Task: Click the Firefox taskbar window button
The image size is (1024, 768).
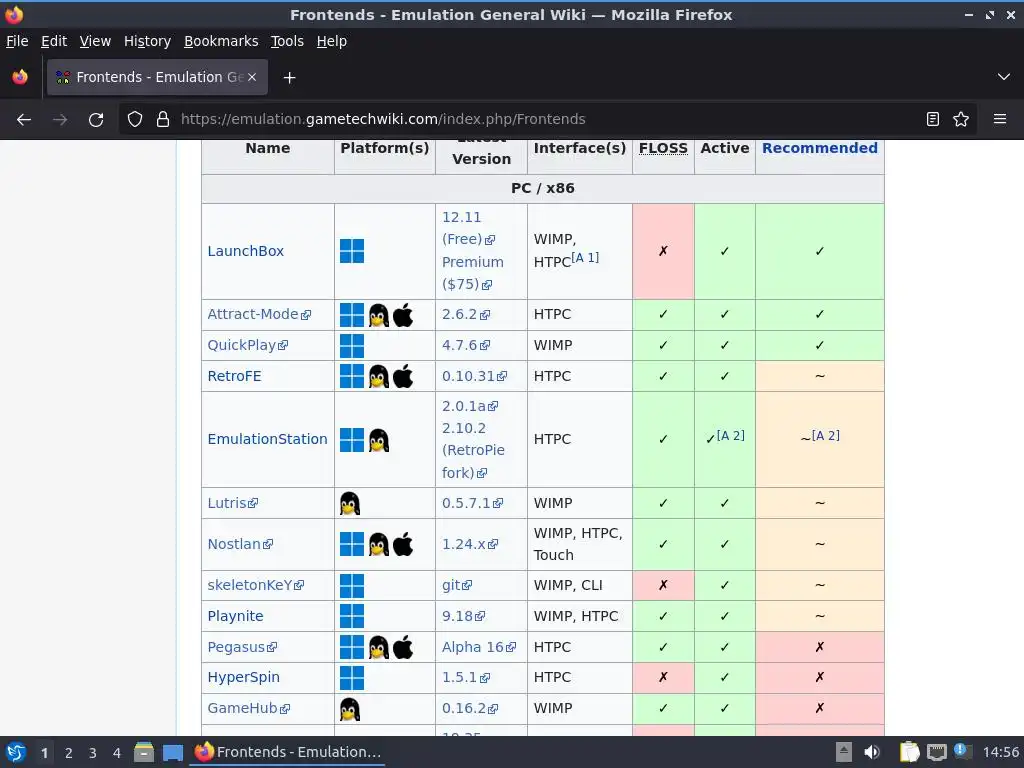Action: [289, 752]
